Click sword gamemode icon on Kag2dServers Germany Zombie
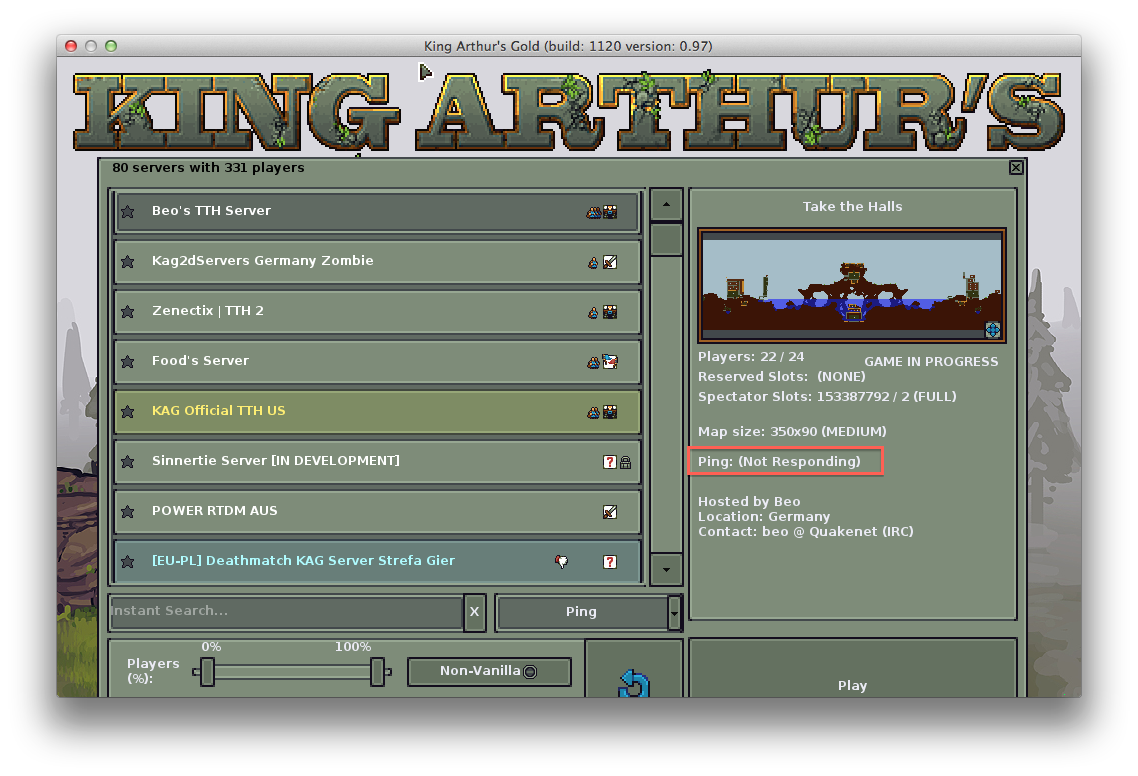This screenshot has height=776, width=1138. [610, 262]
